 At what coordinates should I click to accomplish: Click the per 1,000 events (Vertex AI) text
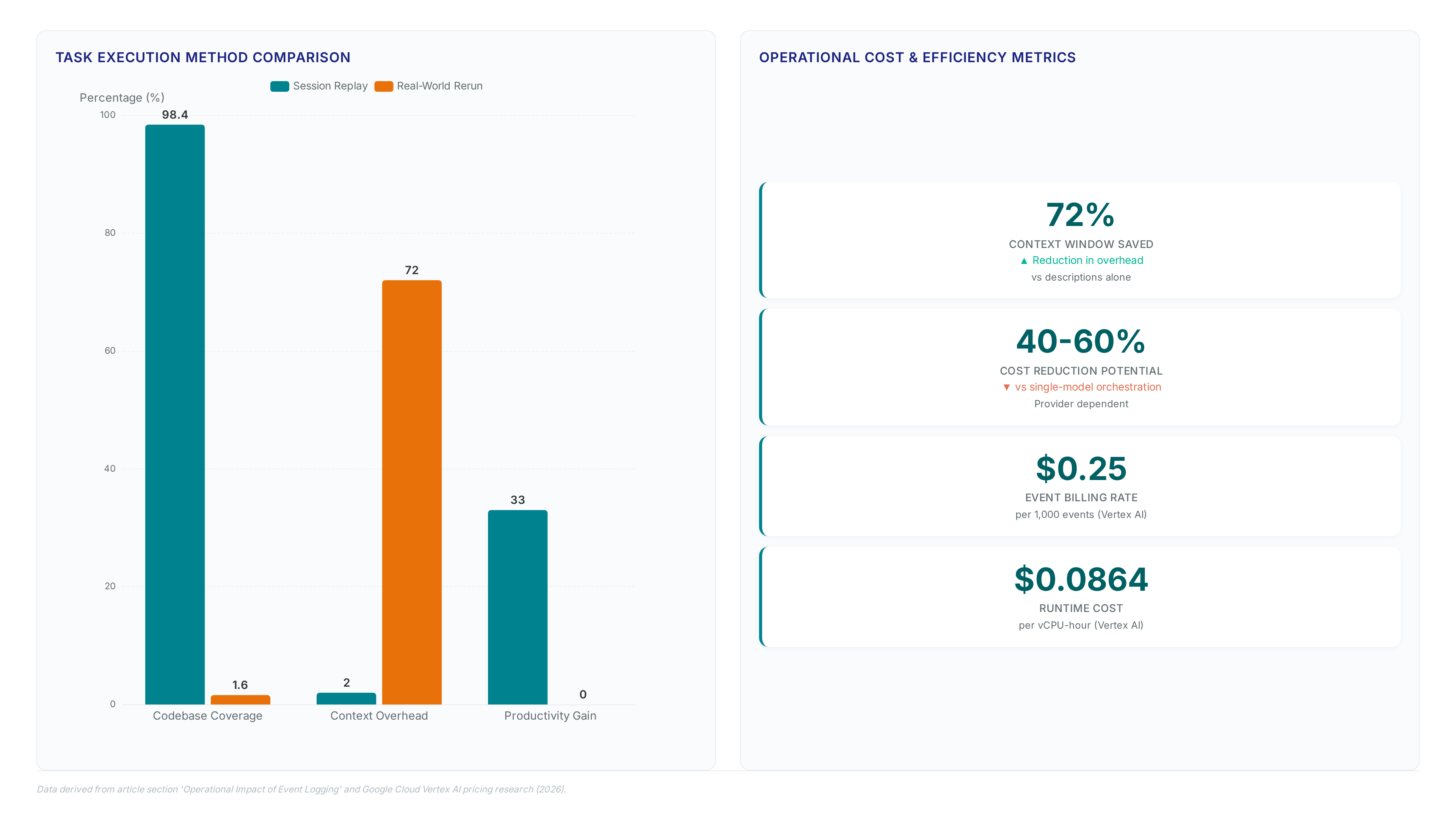click(x=1081, y=515)
